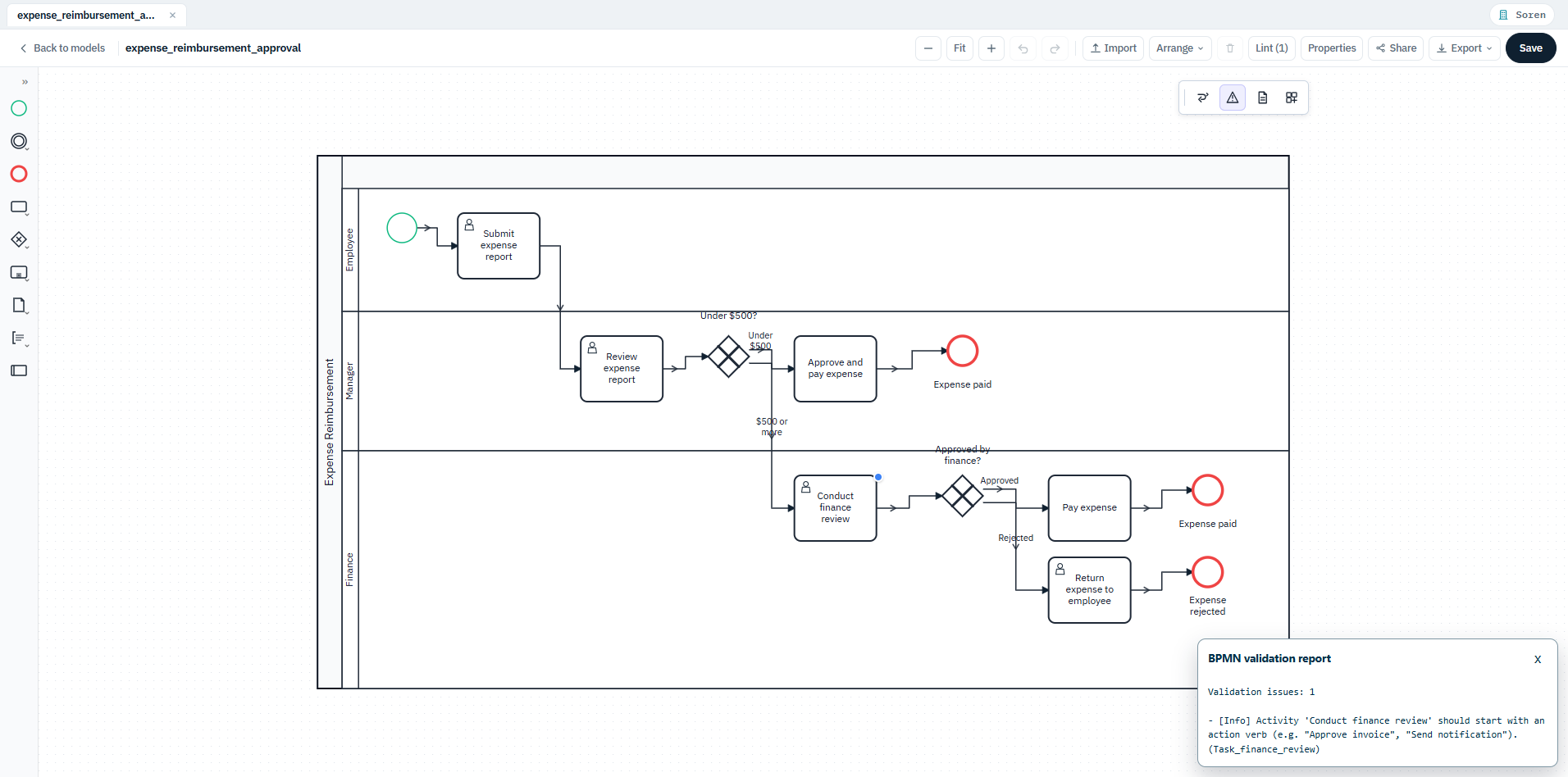Select the Conduct finance review task
Screen dimensions: 1568x777
pyautogui.click(x=836, y=508)
